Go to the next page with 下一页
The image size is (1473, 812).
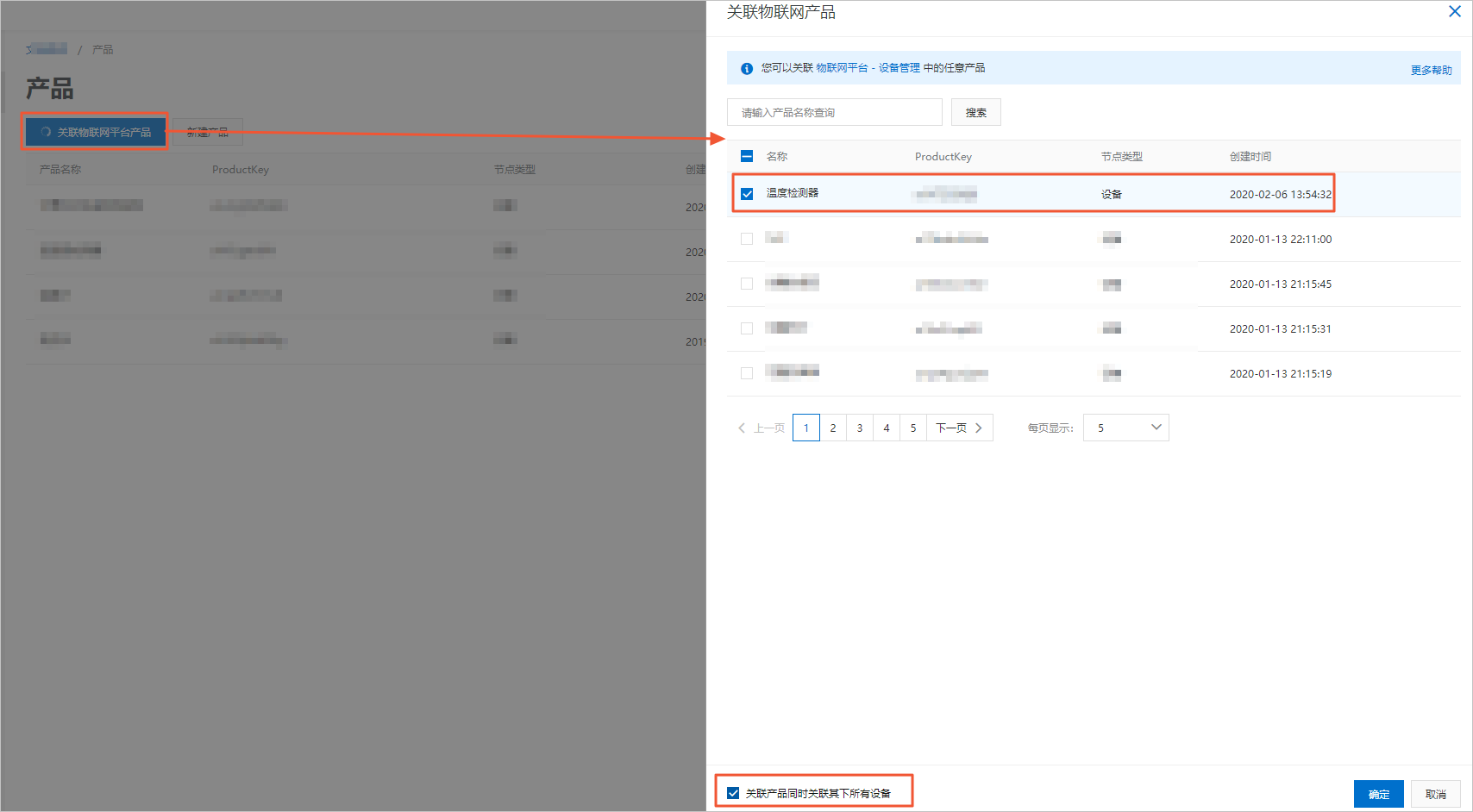pos(960,428)
